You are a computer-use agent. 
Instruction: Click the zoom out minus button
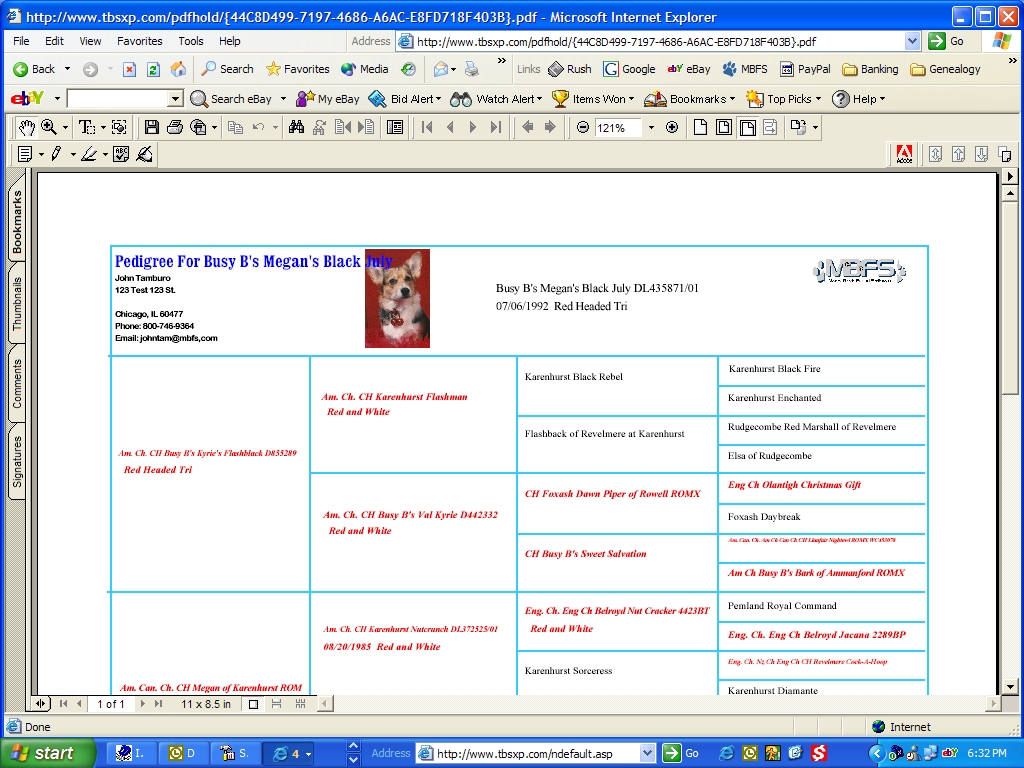583,127
